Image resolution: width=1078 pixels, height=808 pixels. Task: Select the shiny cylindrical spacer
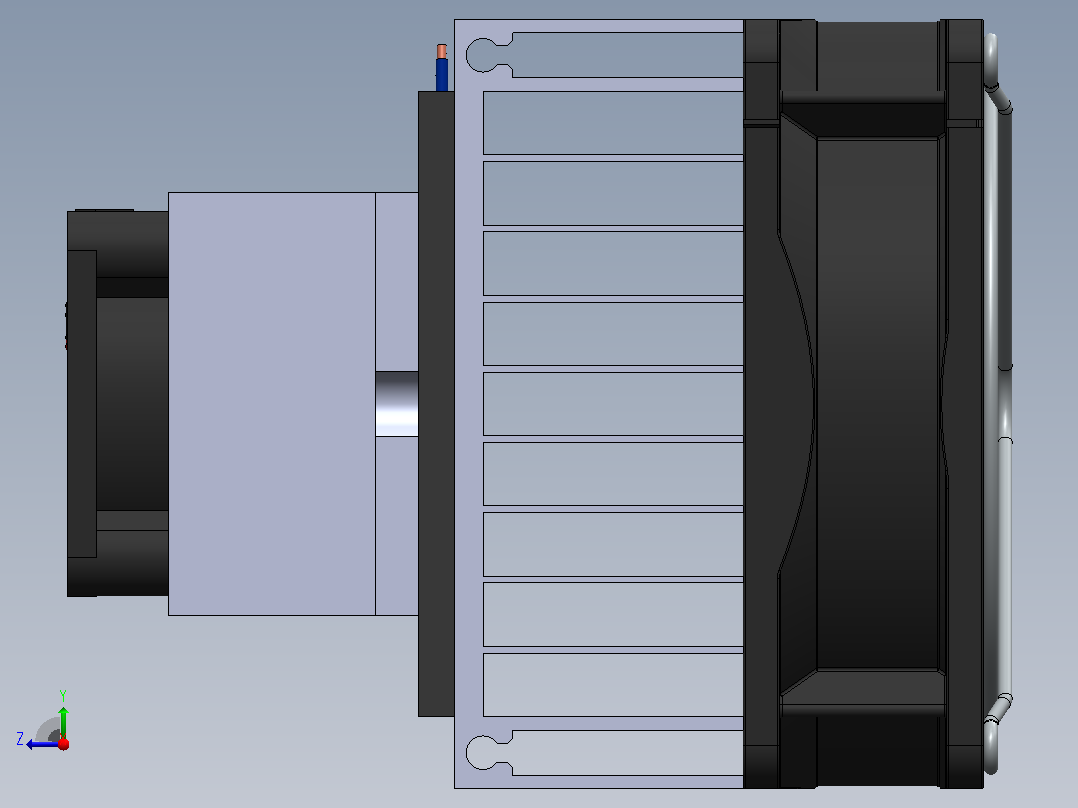397,404
